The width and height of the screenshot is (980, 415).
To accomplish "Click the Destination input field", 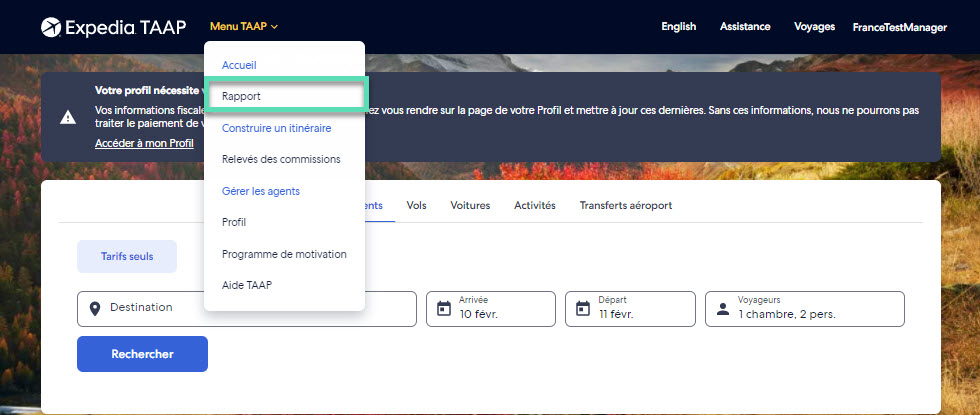I will point(247,309).
